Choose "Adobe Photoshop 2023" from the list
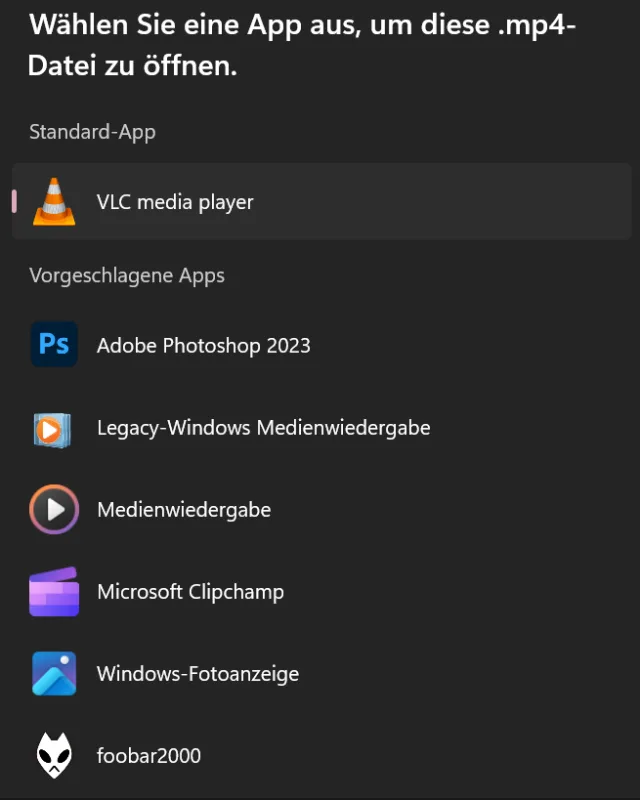Image resolution: width=640 pixels, height=800 pixels. pyautogui.click(x=203, y=346)
